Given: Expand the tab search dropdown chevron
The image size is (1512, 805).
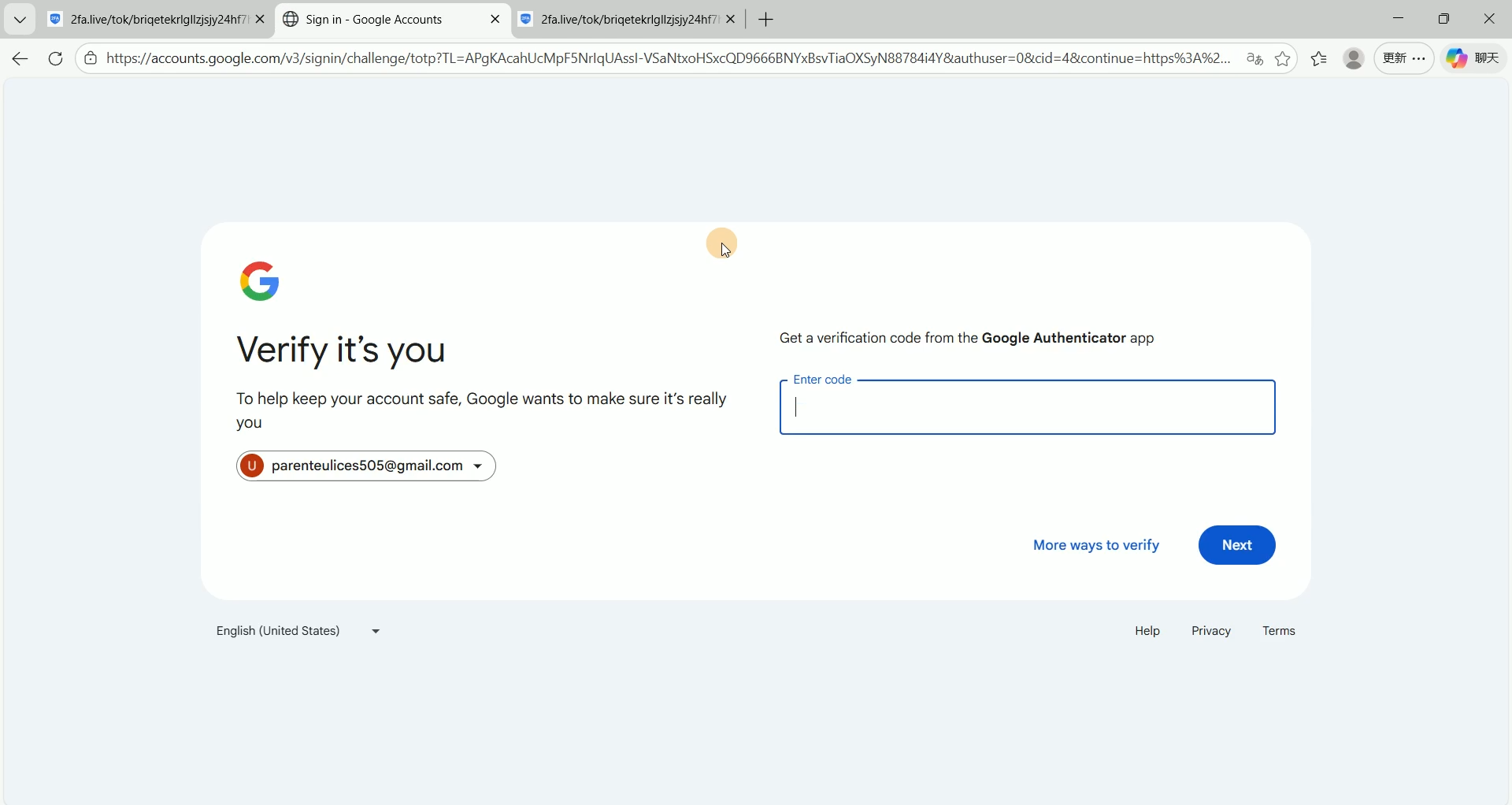Looking at the screenshot, I should [x=20, y=20].
